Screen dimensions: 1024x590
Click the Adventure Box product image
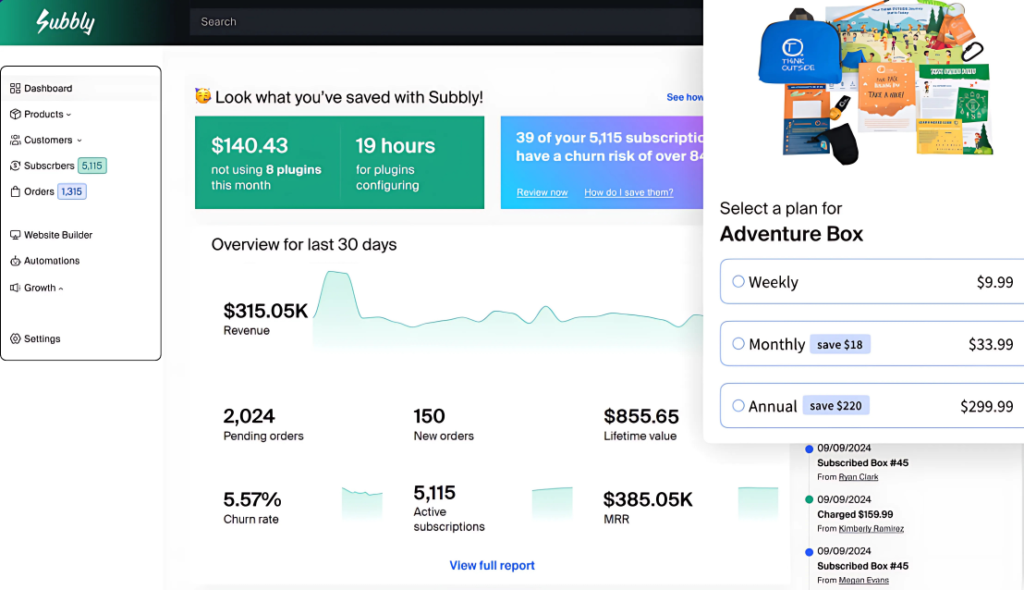pyautogui.click(x=876, y=84)
